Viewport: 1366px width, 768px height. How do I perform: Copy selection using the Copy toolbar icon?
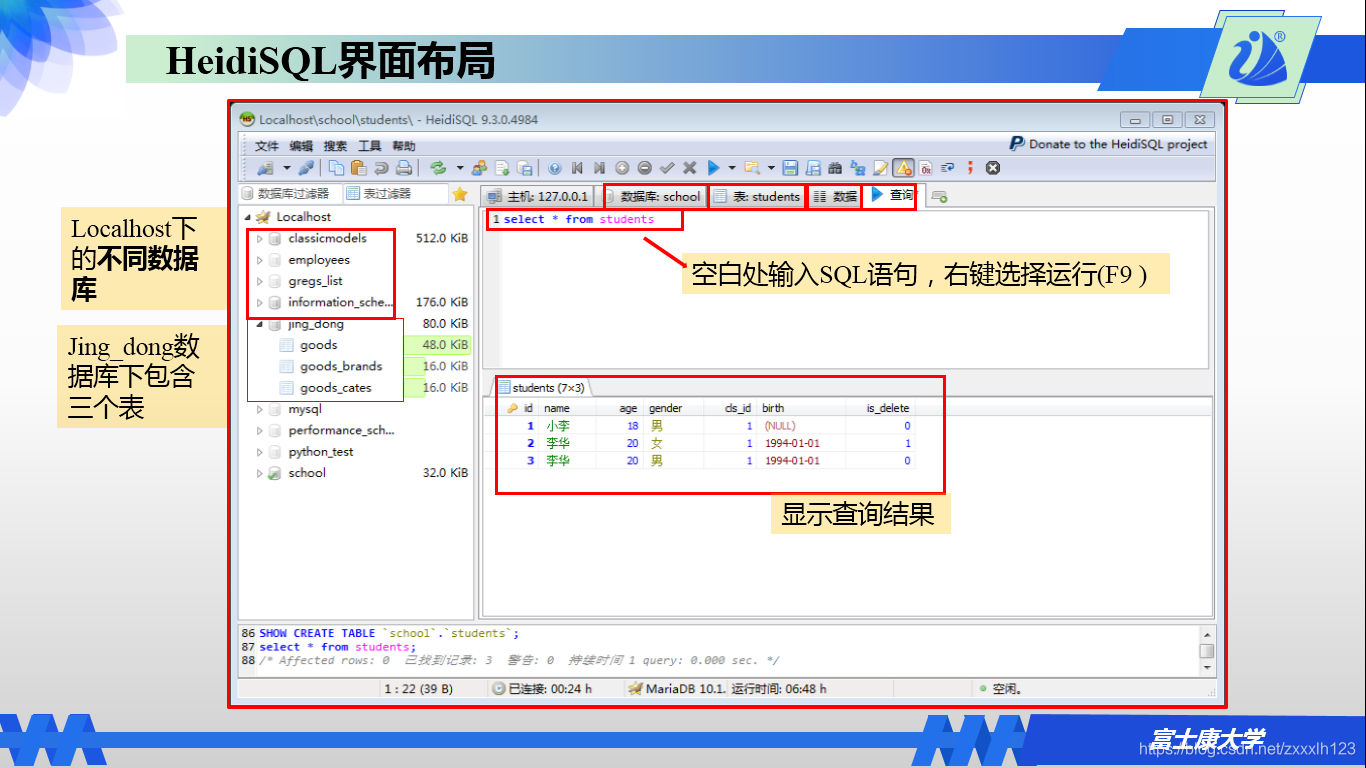click(x=336, y=170)
